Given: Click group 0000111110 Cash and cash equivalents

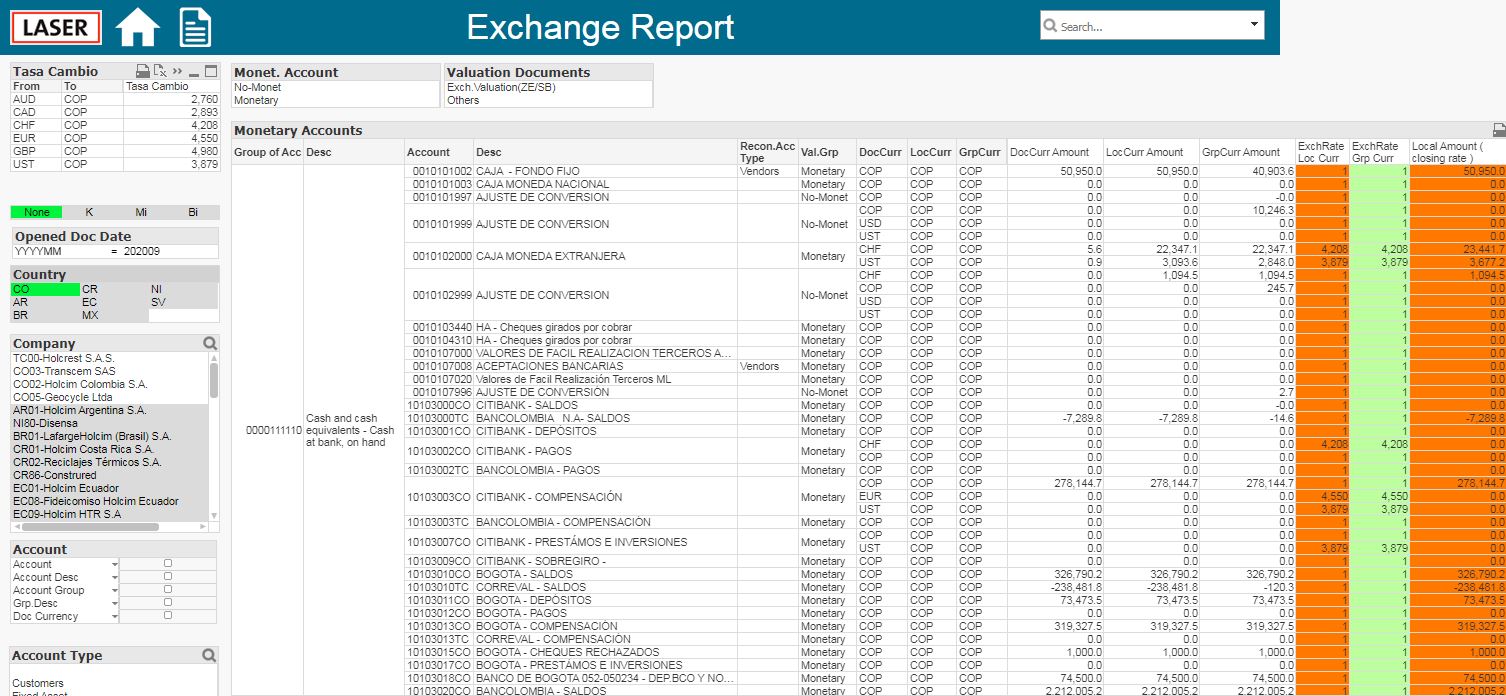Looking at the screenshot, I should pos(318,430).
